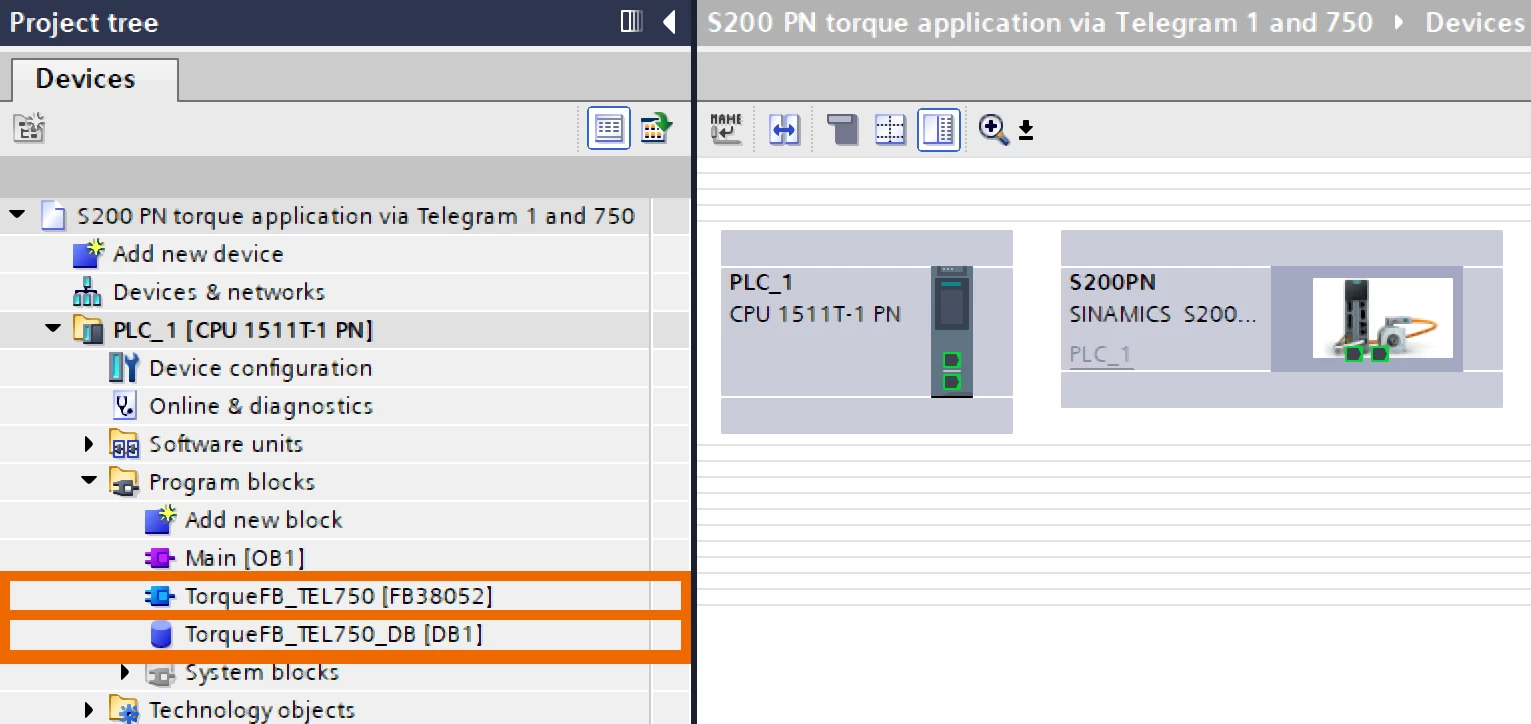
Task: Click the TorqueFB_TEL750 function block icon
Action: pyautogui.click(x=160, y=596)
